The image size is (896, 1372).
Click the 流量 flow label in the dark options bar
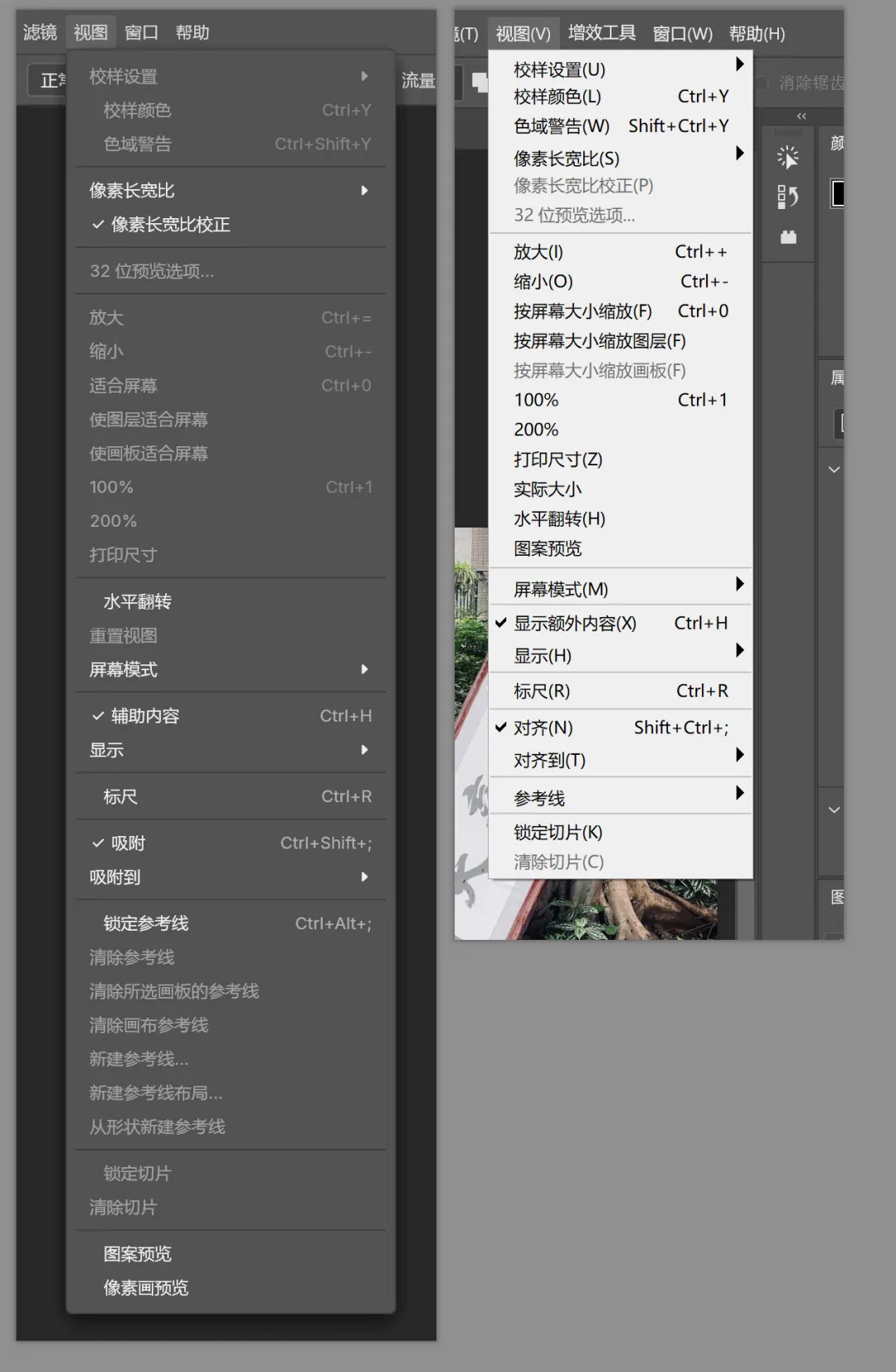(418, 80)
